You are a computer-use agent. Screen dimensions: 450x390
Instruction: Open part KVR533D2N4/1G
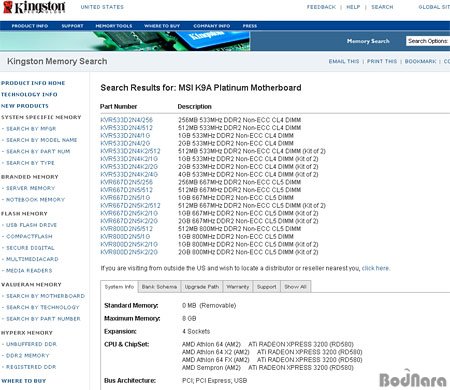125,135
